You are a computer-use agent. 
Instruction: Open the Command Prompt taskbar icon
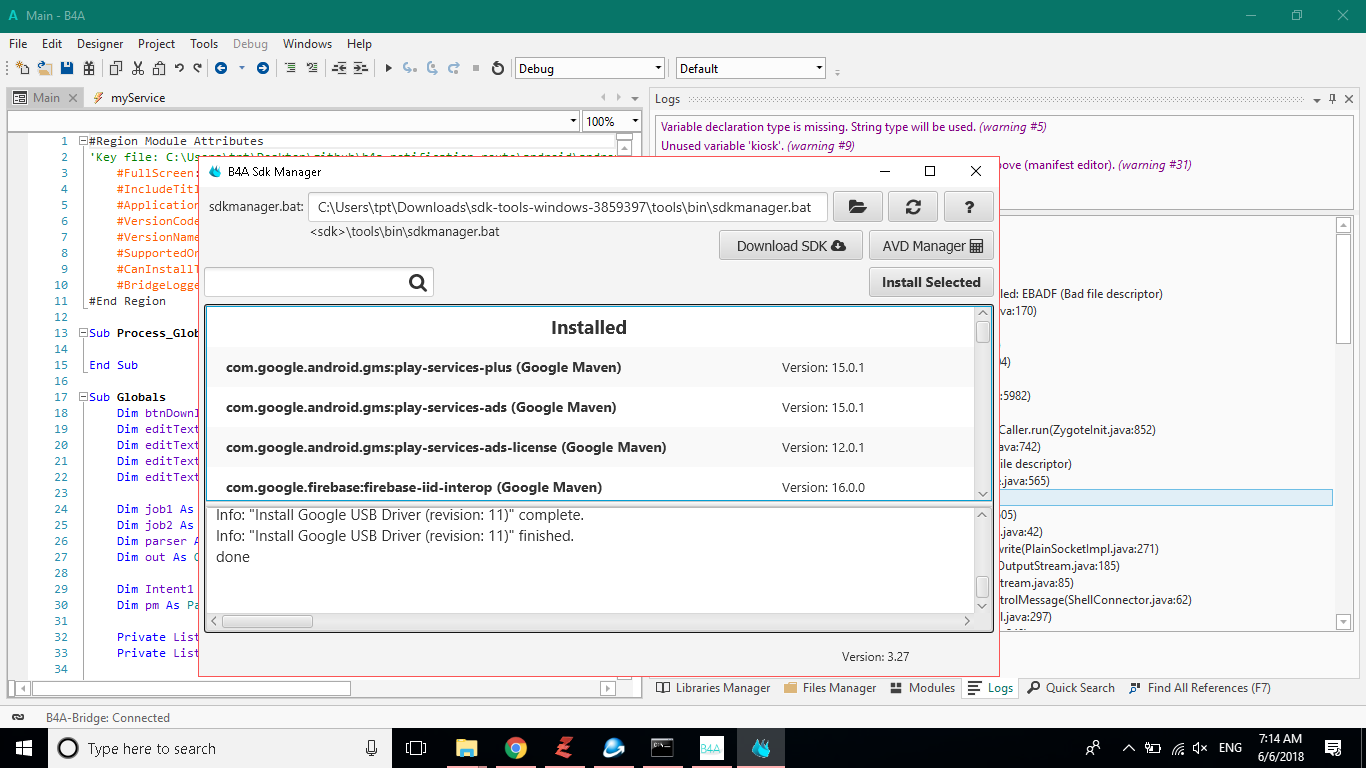point(662,748)
